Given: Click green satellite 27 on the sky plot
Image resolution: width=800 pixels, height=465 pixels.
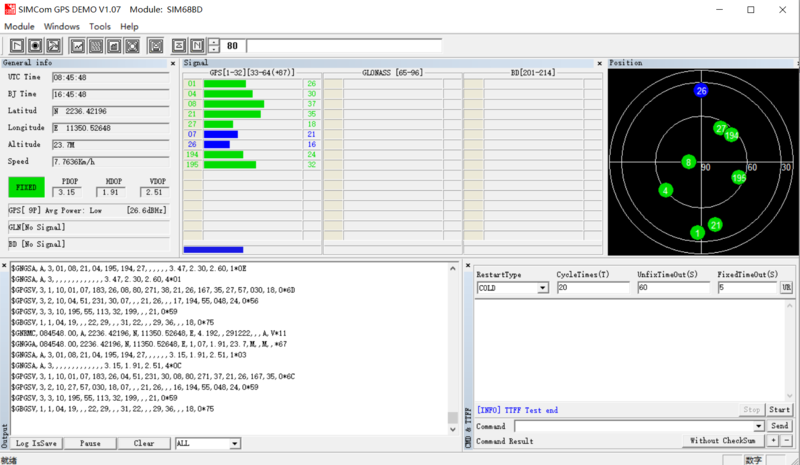Looking at the screenshot, I should pyautogui.click(x=720, y=128).
